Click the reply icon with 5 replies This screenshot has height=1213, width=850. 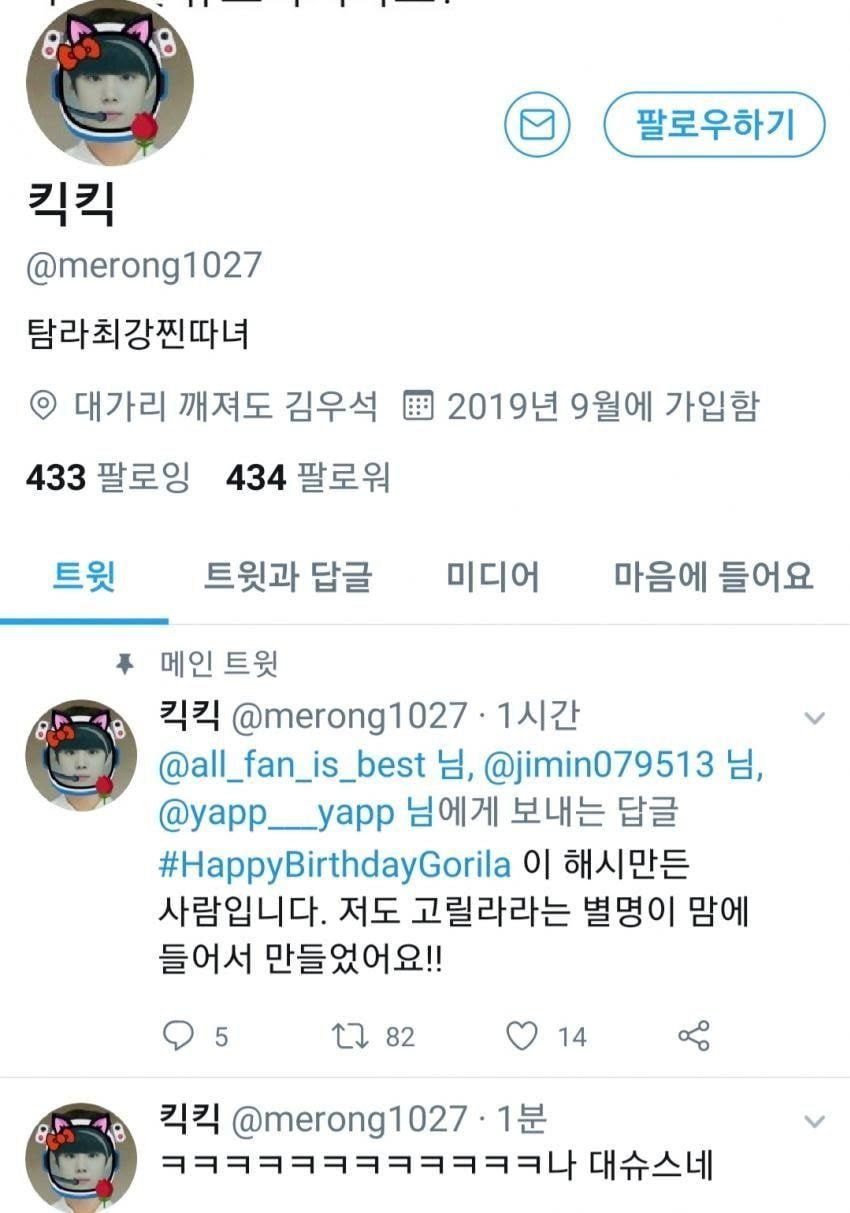[178, 1036]
